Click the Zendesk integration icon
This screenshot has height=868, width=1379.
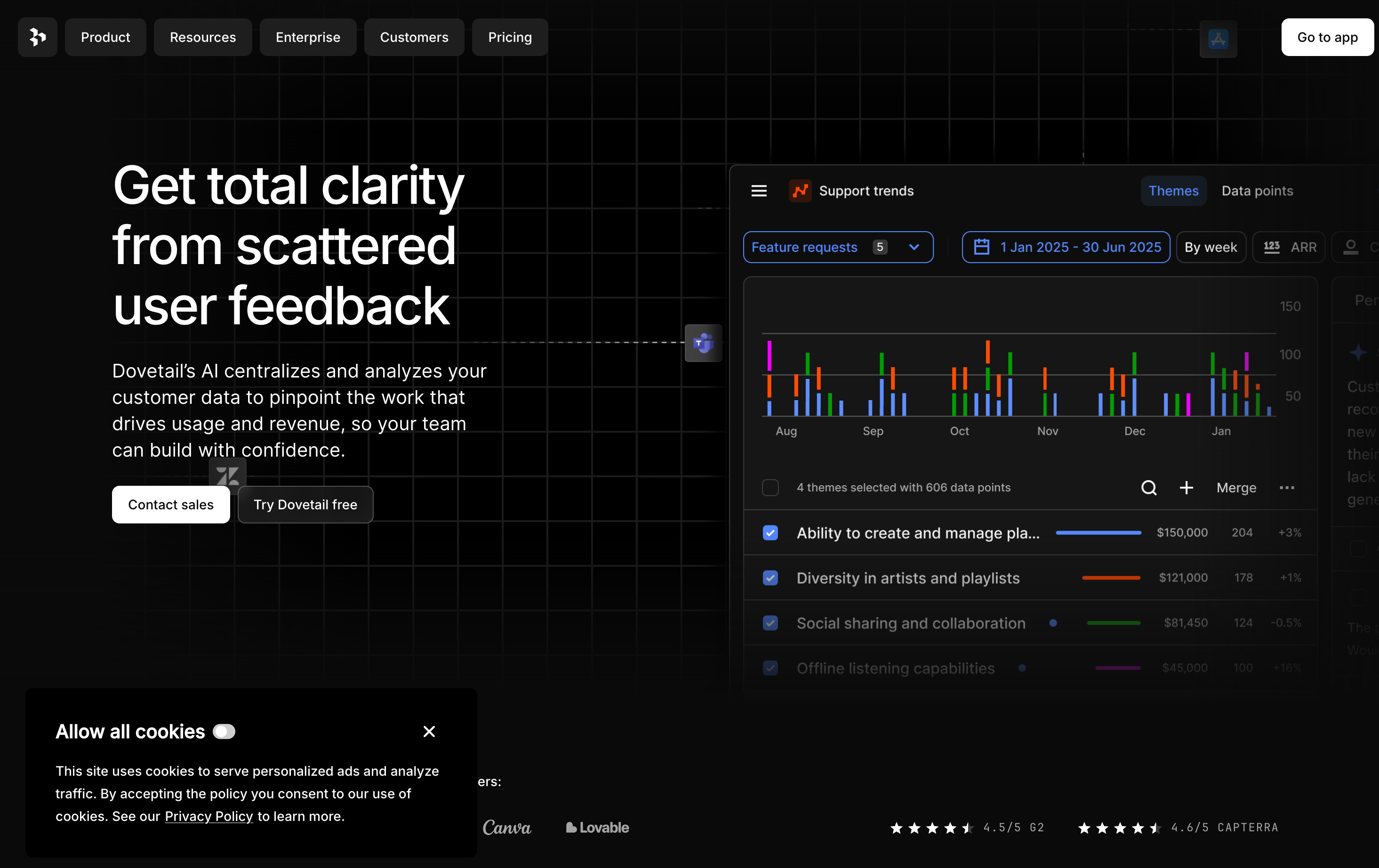pos(227,474)
